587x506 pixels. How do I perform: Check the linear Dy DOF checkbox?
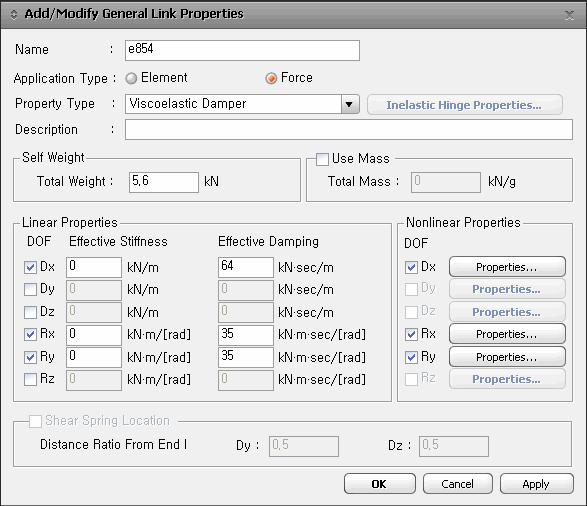pos(30,289)
